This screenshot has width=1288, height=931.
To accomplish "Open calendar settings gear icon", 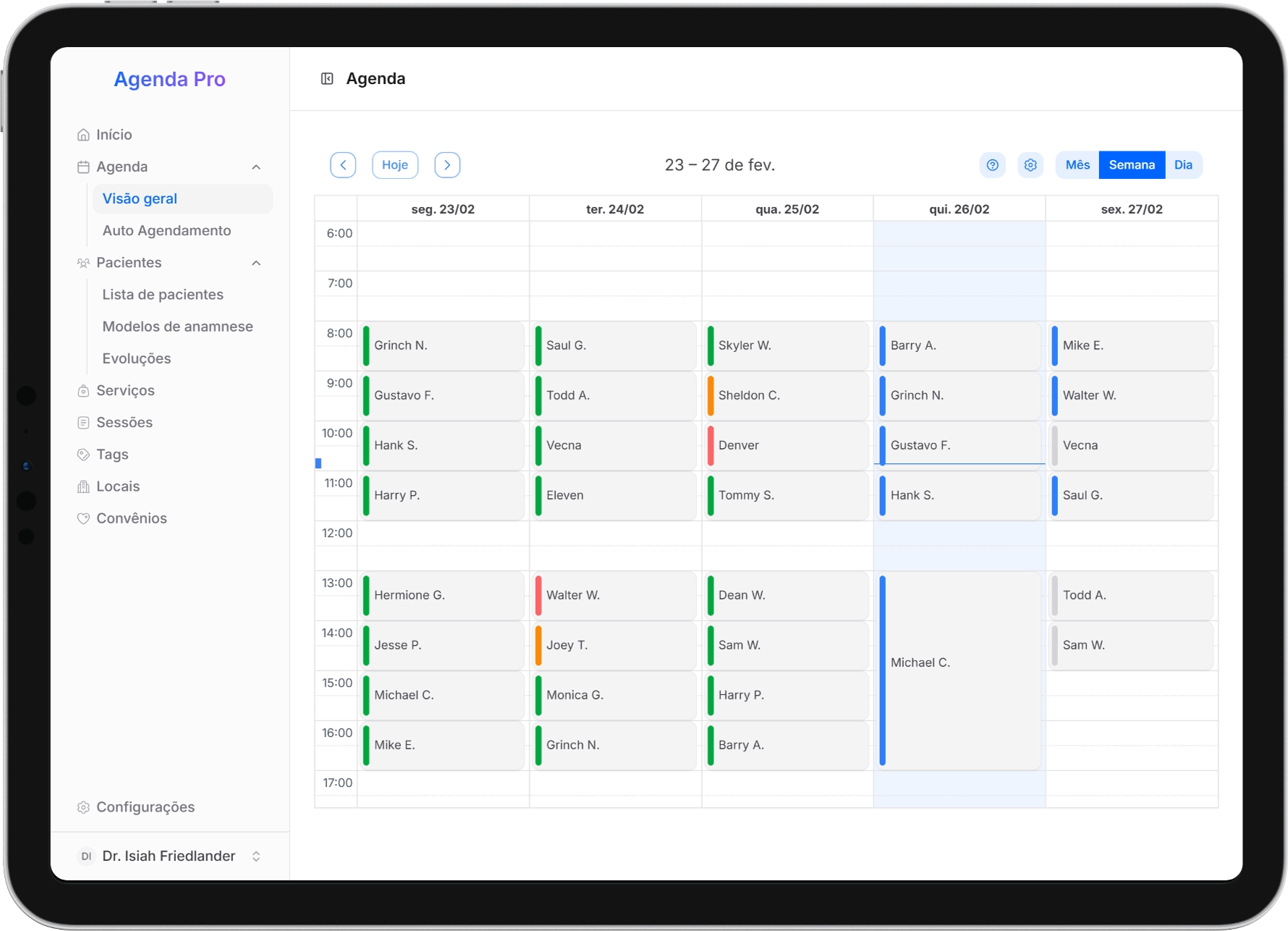I will 1030,165.
